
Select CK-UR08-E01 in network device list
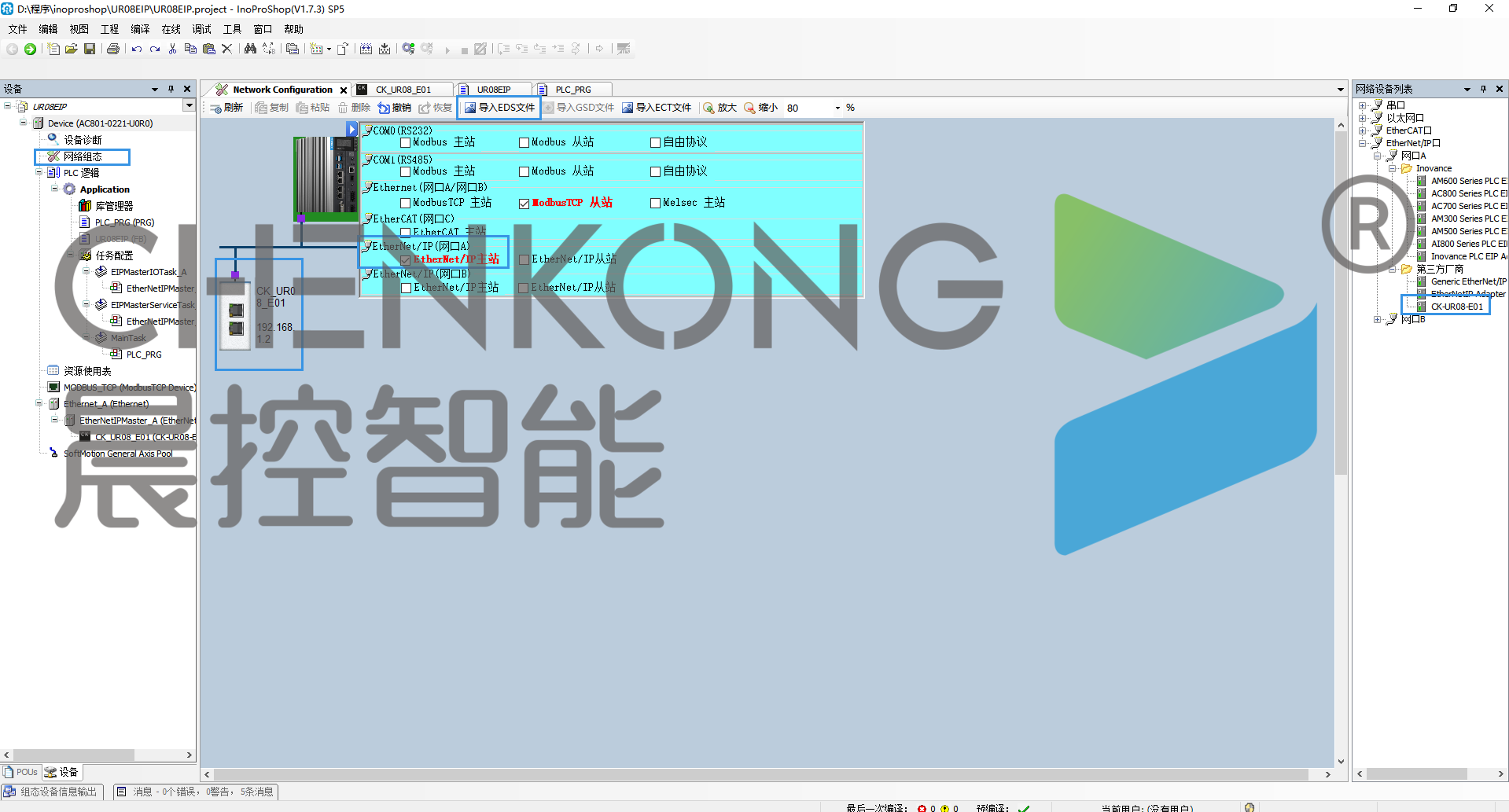click(1456, 307)
